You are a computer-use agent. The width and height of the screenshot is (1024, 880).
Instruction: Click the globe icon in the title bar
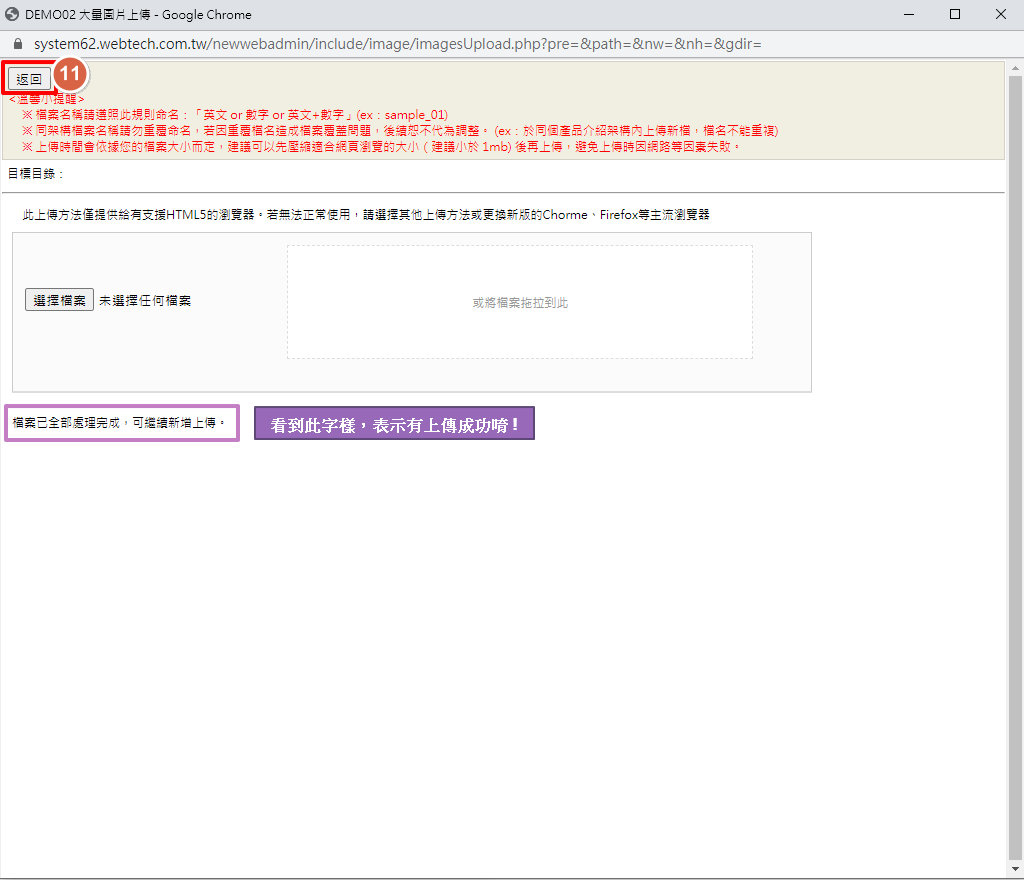(13, 15)
